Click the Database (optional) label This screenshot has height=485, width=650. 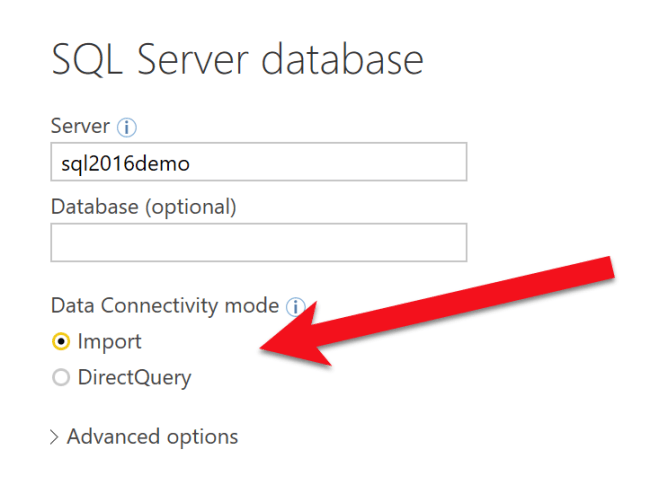pyautogui.click(x=143, y=207)
